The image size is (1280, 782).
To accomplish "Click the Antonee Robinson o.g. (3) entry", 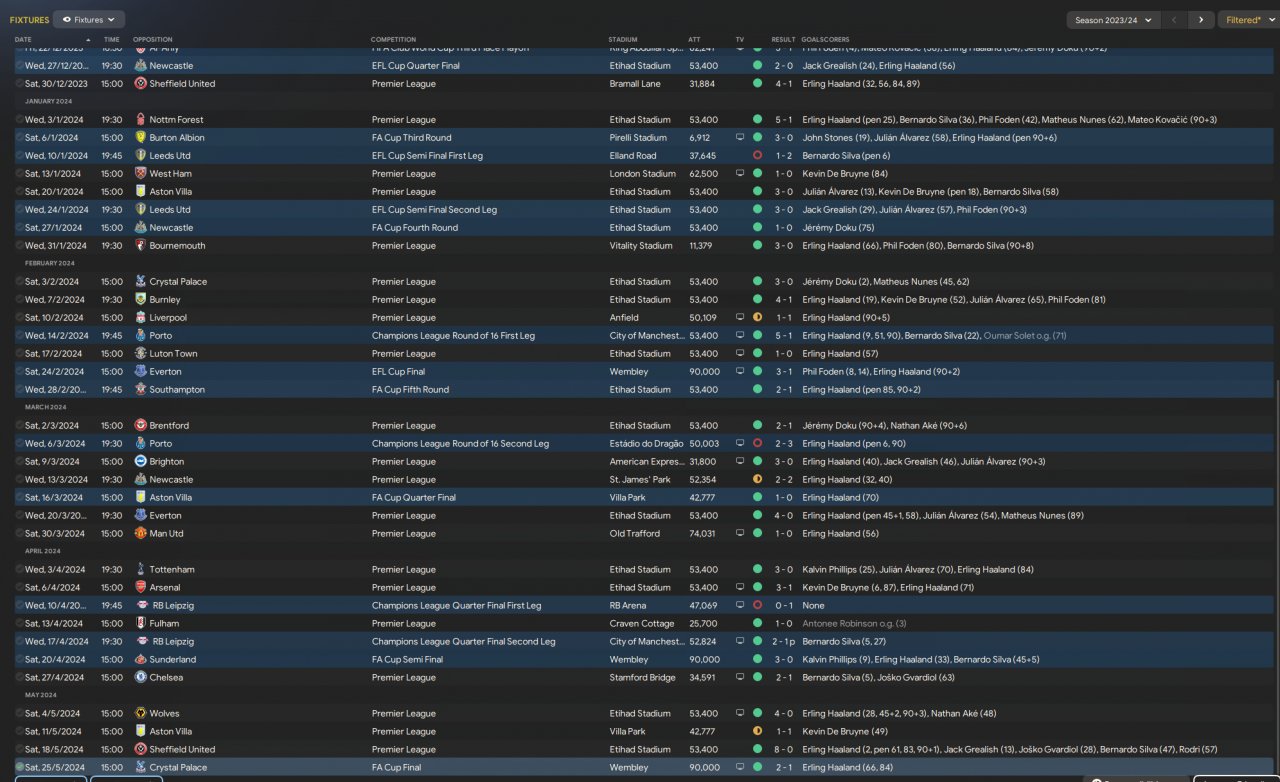I will [x=854, y=624].
